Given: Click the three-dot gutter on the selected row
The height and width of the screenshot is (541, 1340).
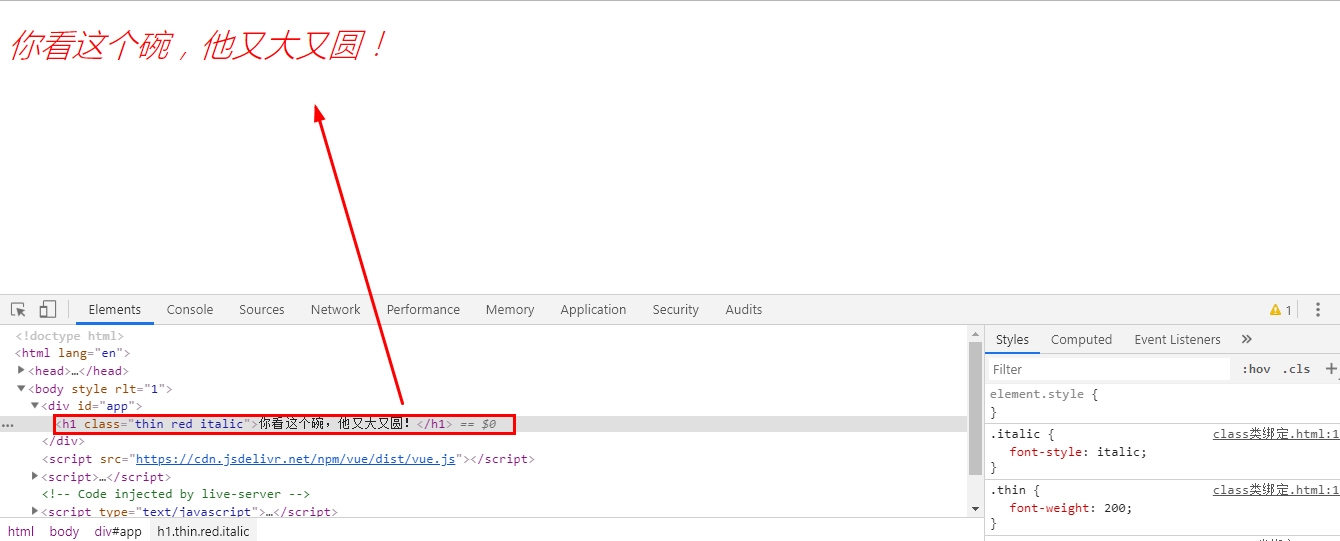Looking at the screenshot, I should point(8,425).
